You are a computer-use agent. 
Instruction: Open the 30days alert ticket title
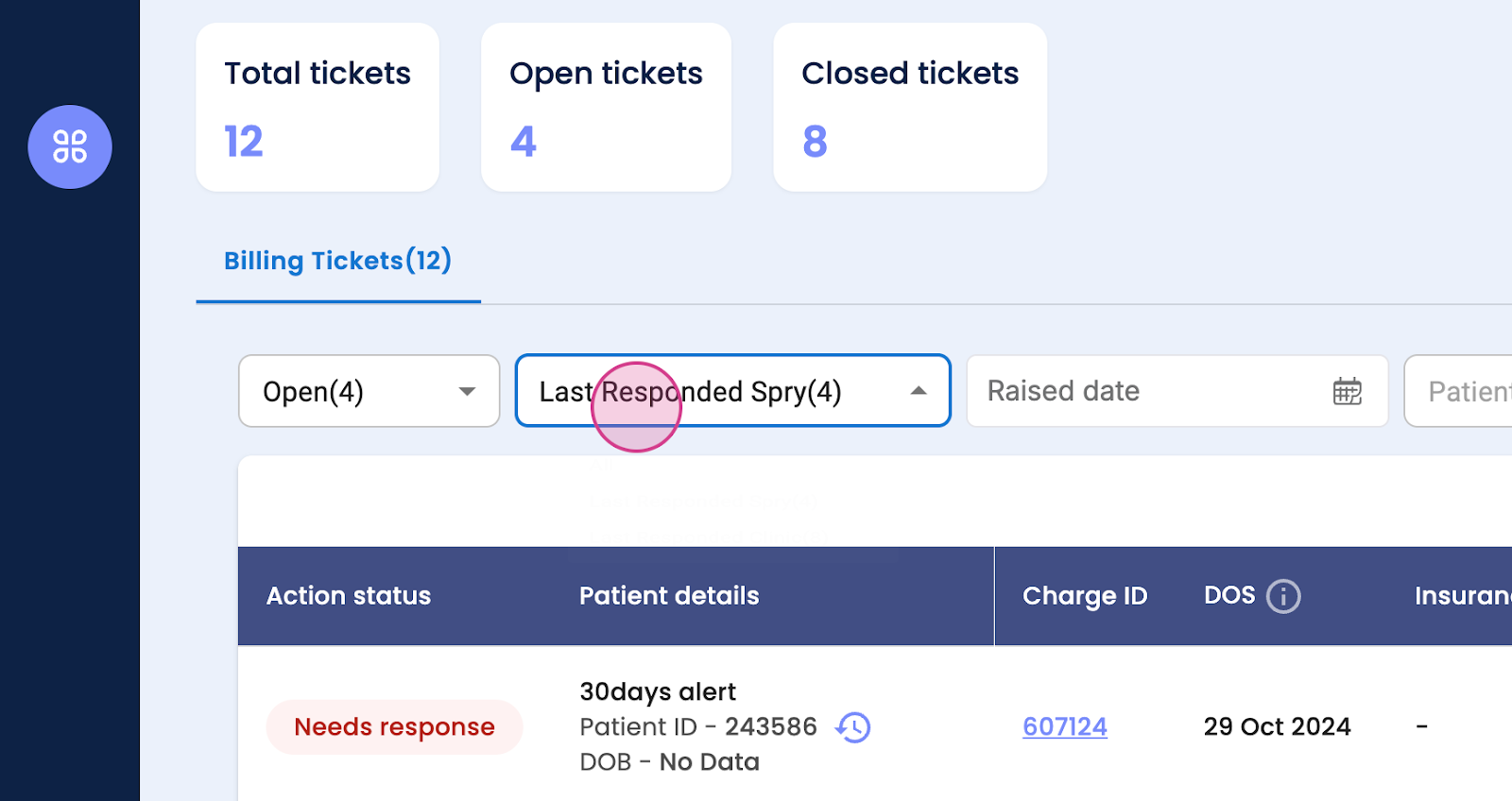tap(658, 691)
